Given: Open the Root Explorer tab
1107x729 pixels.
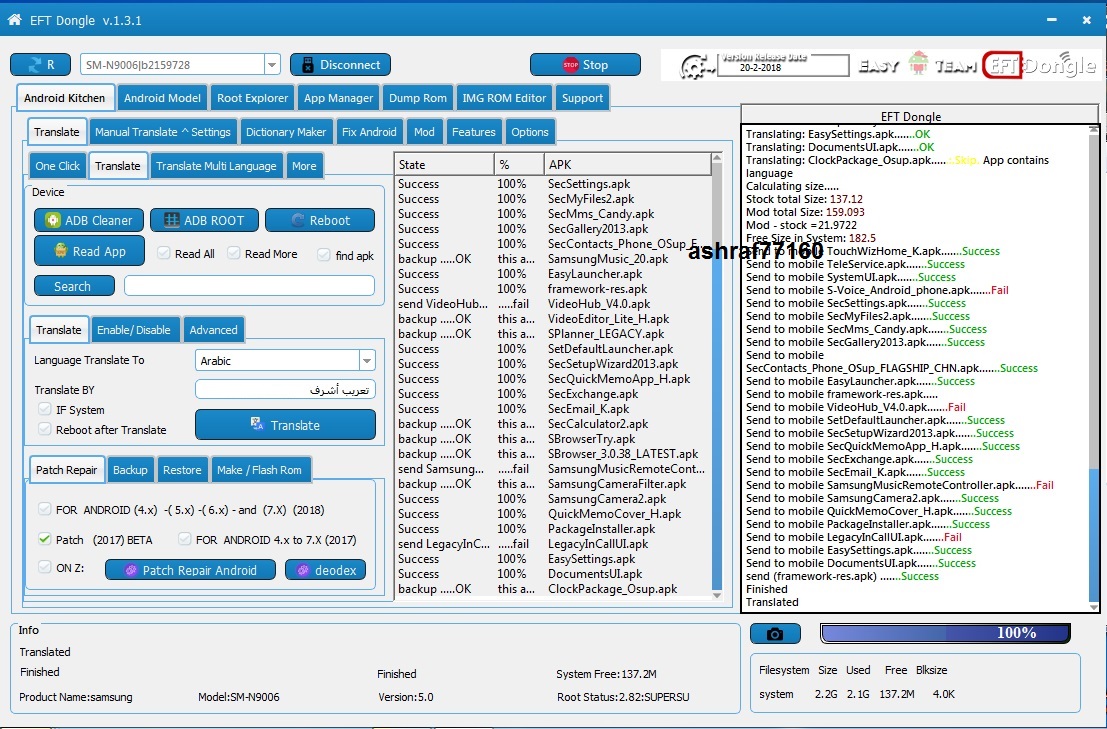Looking at the screenshot, I should click(x=252, y=98).
